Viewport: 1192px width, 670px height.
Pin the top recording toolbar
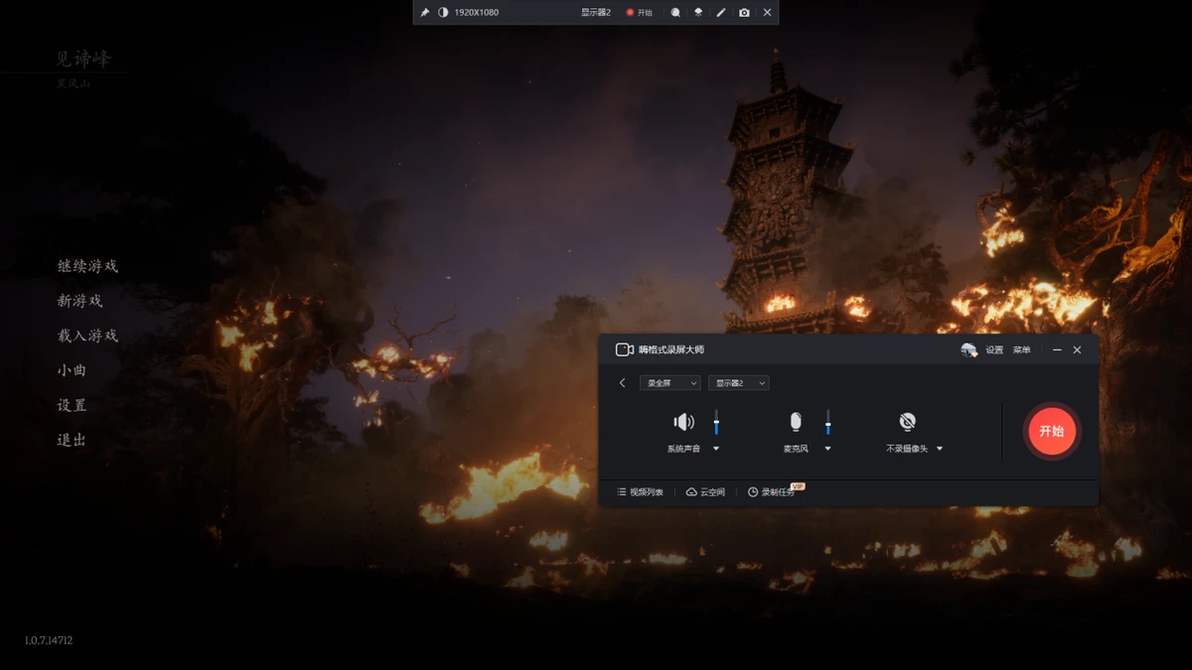tap(425, 12)
